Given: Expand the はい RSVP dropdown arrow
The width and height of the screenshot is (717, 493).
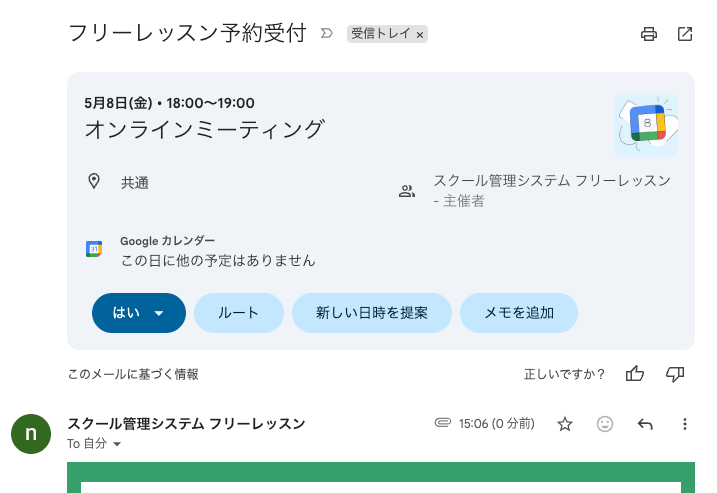Looking at the screenshot, I should click(159, 313).
